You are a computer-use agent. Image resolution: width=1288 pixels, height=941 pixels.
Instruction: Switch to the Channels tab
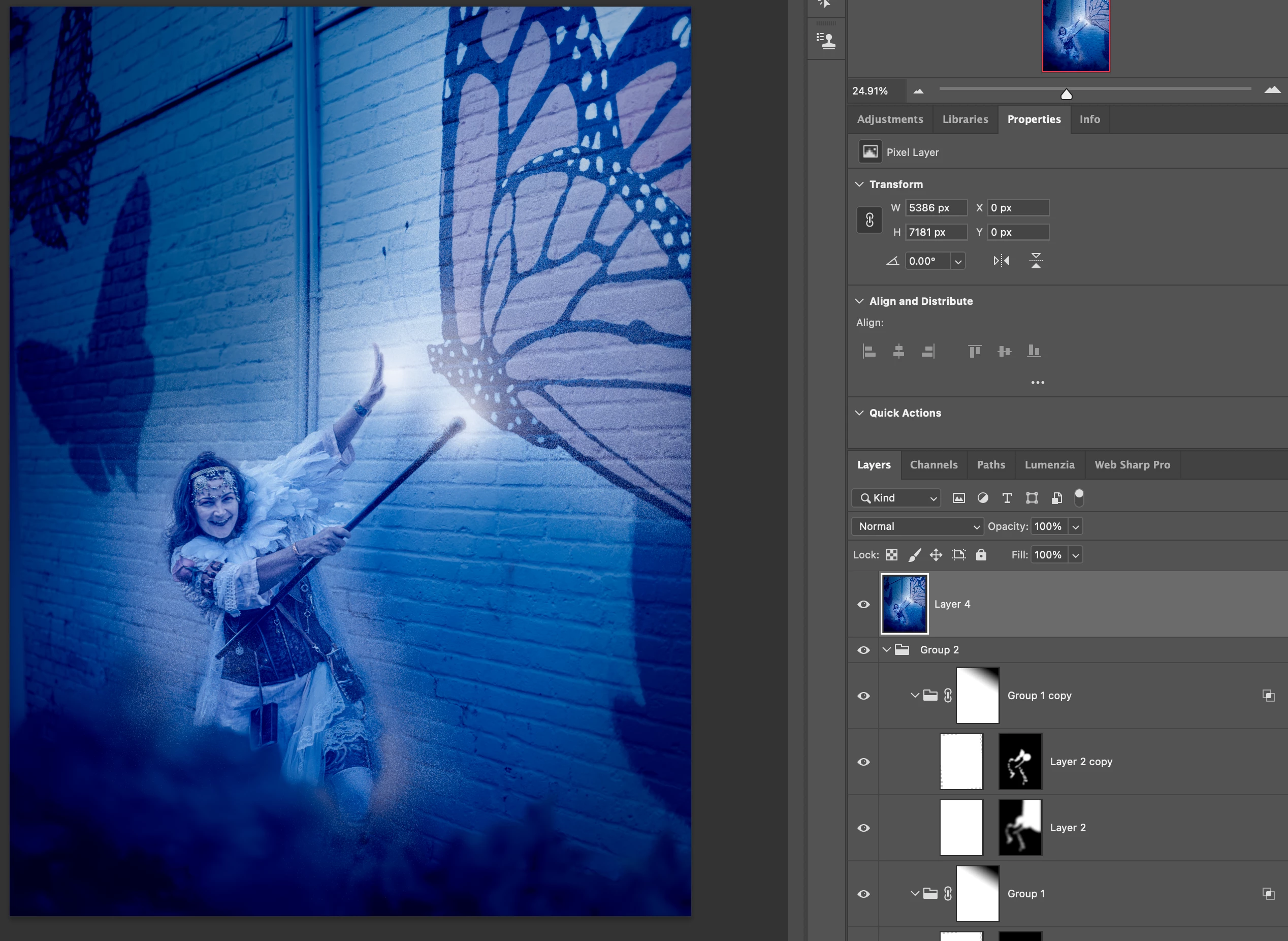coord(933,465)
